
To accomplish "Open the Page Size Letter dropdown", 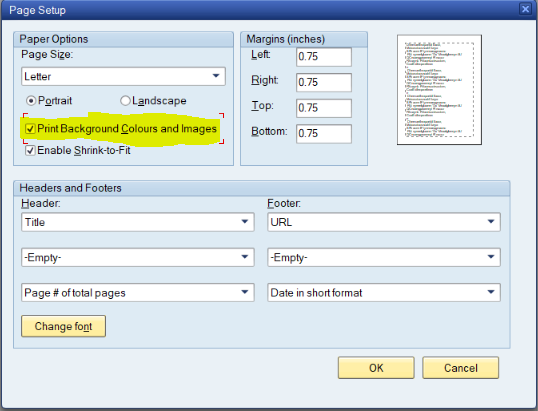I will tap(123, 76).
